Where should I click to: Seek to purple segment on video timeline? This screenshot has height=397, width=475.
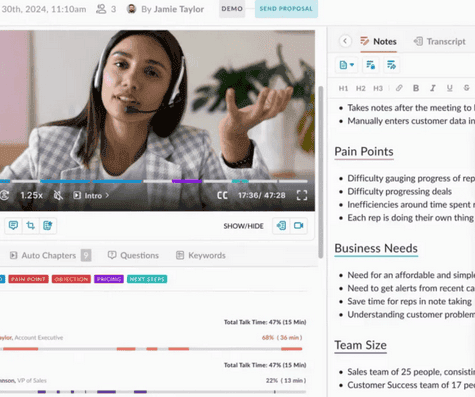(187, 181)
